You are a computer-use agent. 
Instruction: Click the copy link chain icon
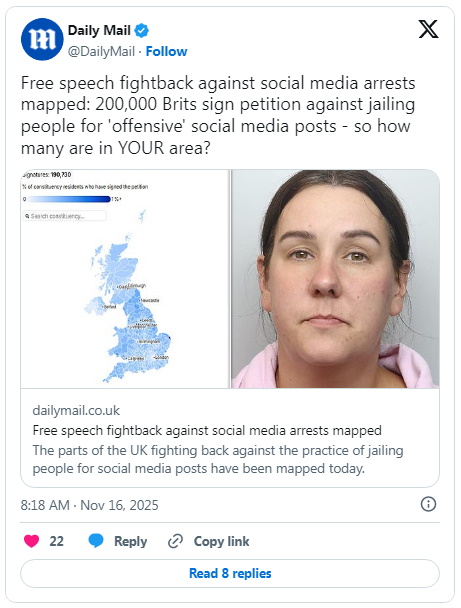tap(175, 541)
